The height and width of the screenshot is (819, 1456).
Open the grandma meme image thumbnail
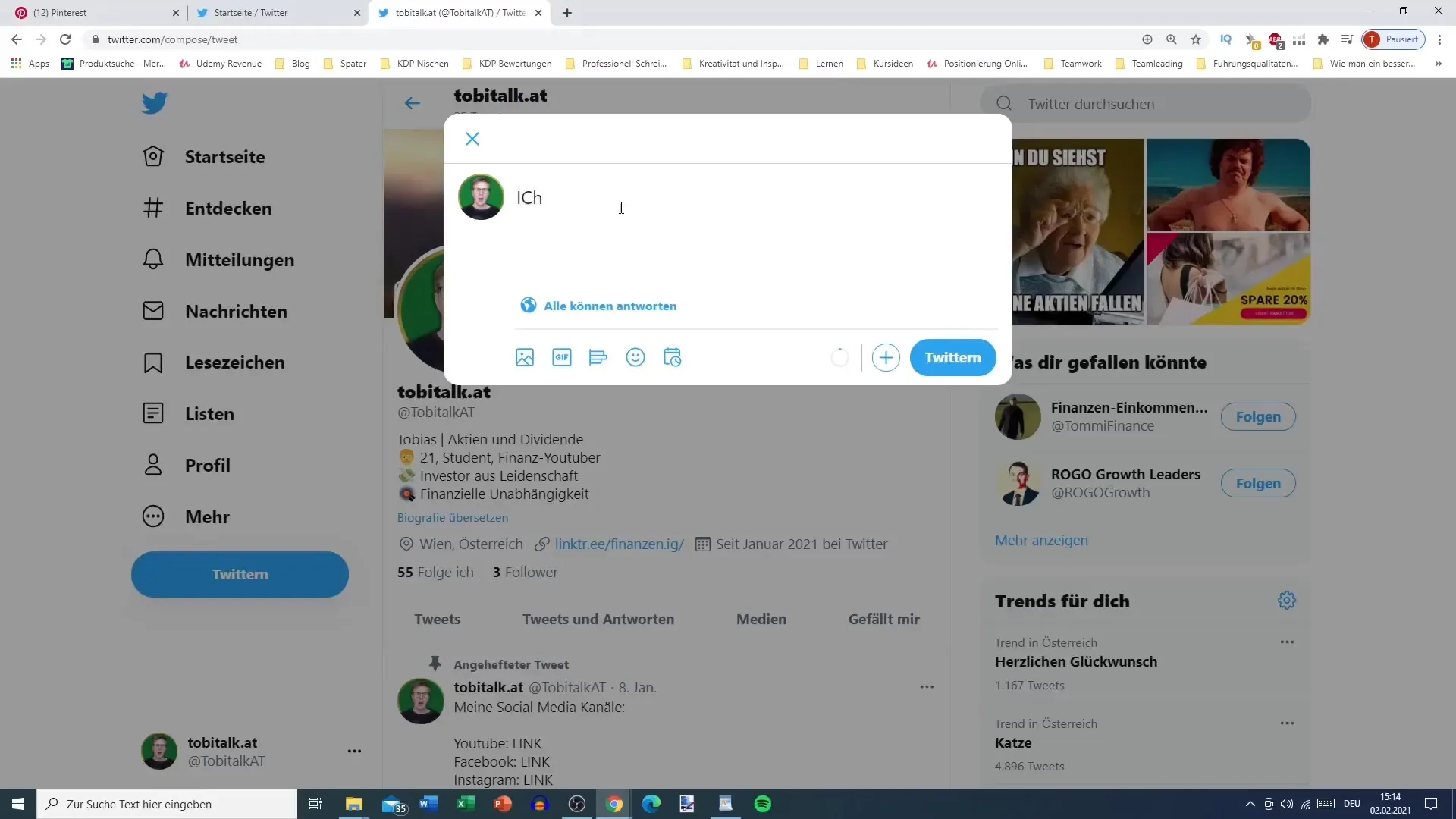click(x=1078, y=231)
